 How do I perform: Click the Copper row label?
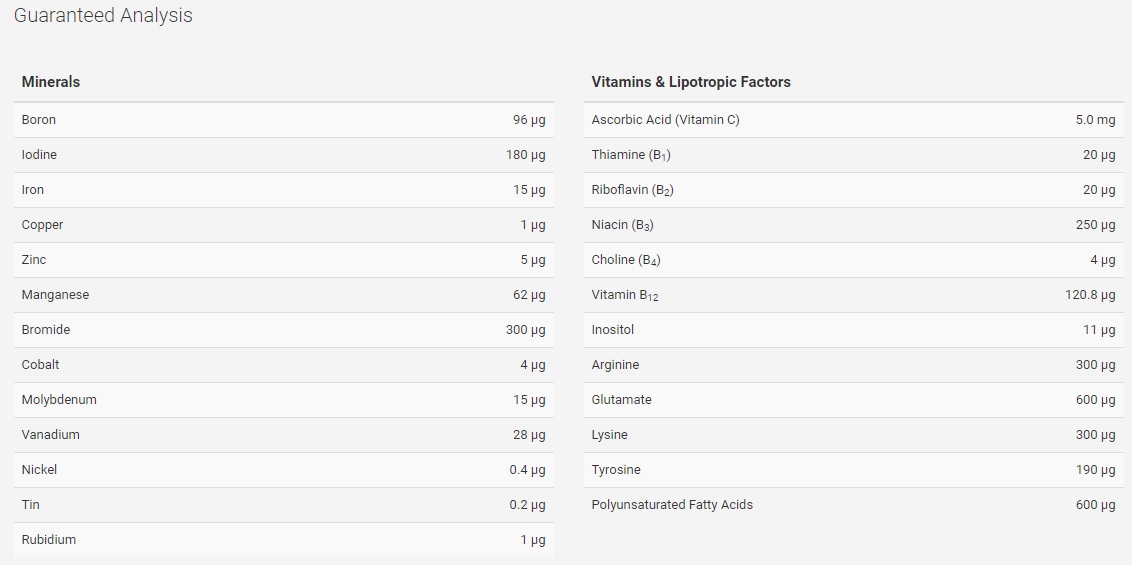click(x=42, y=225)
